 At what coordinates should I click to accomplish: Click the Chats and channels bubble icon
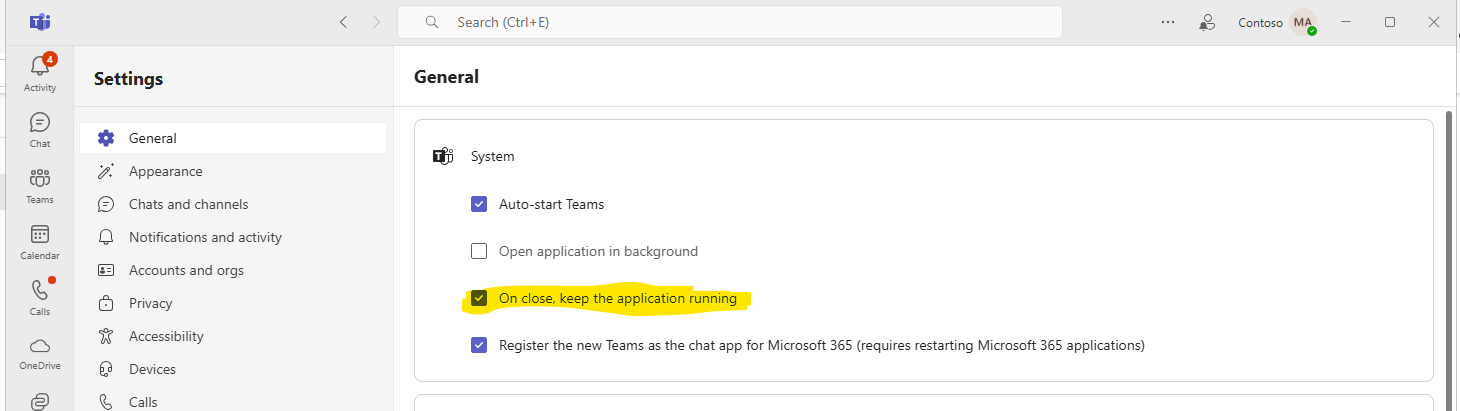[x=106, y=204]
